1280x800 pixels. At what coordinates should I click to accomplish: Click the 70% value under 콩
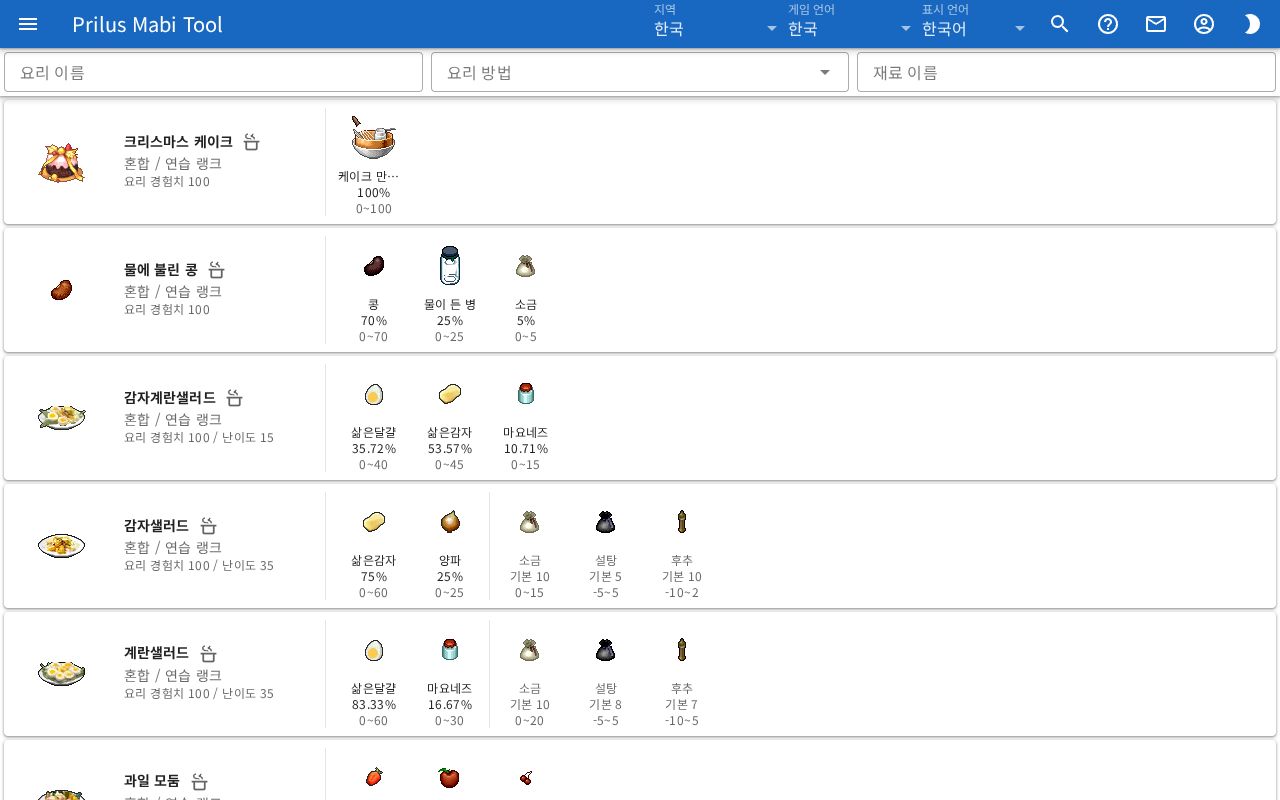click(x=374, y=321)
